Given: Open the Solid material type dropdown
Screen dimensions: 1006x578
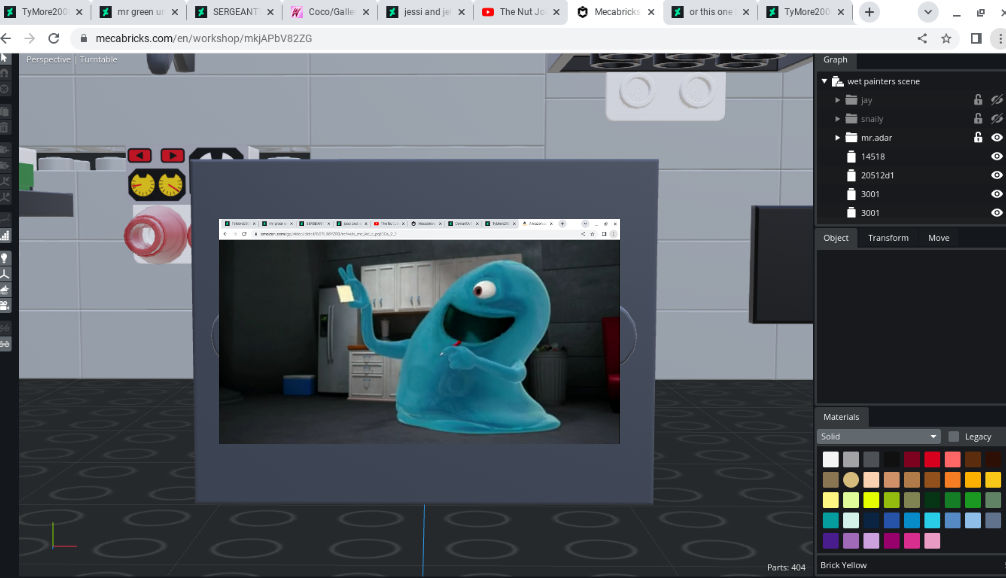Looking at the screenshot, I should point(878,437).
